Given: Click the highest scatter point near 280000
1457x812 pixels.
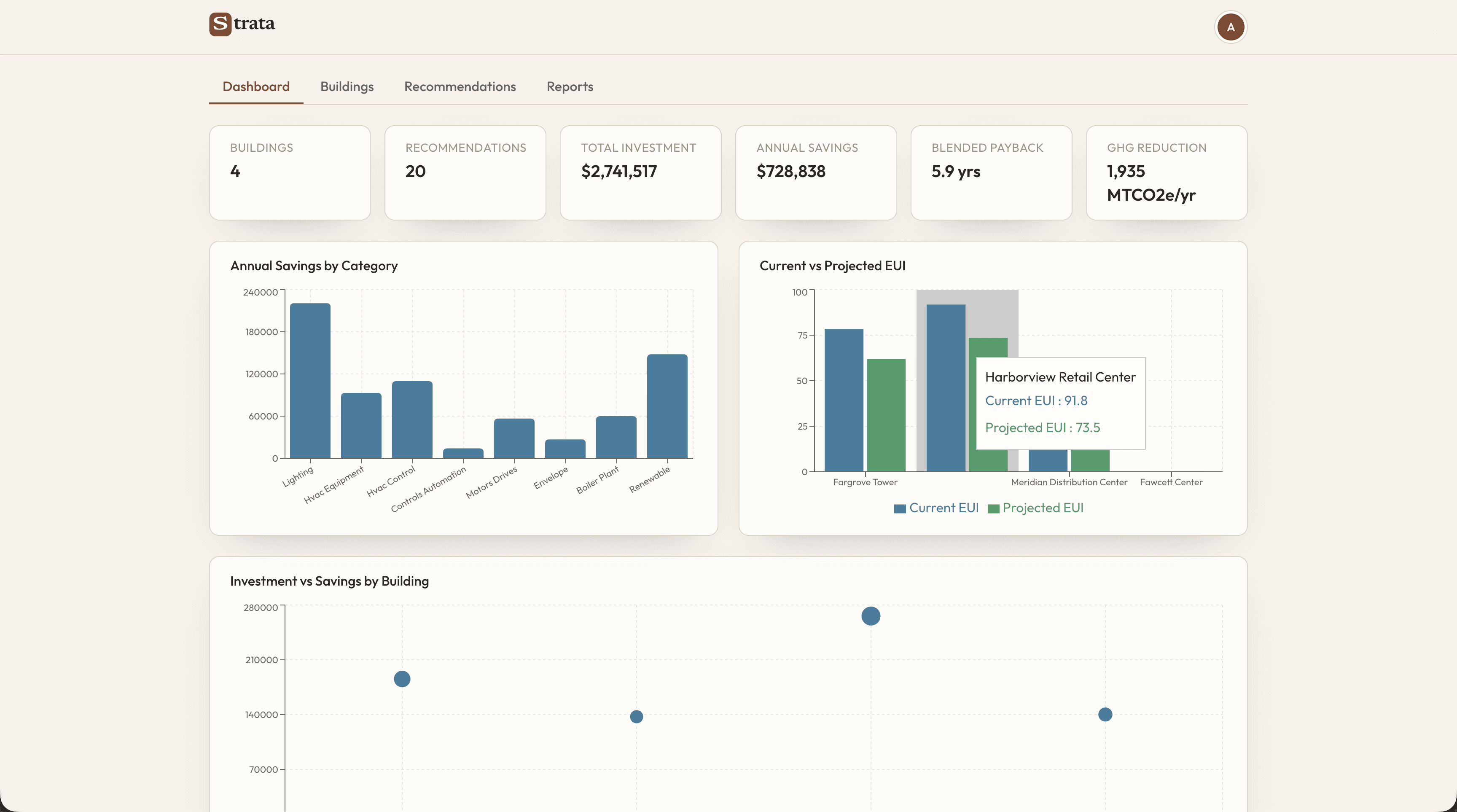Looking at the screenshot, I should (x=871, y=616).
